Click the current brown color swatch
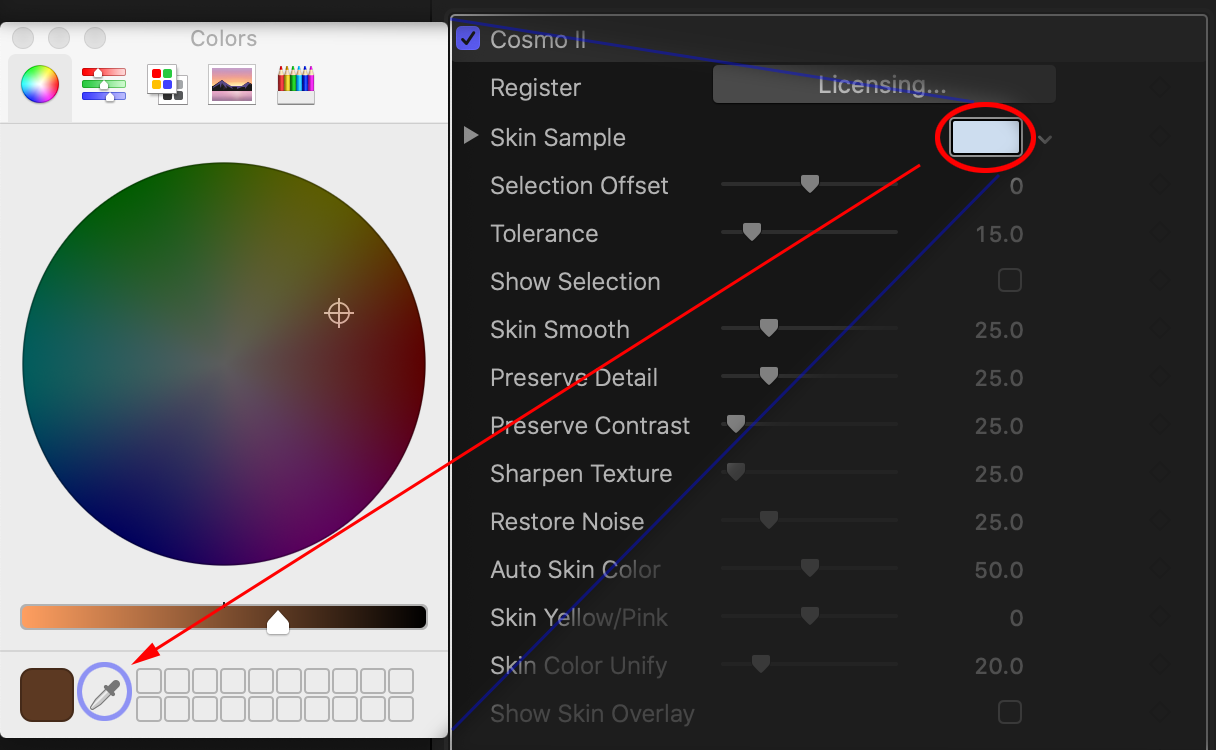 tap(47, 694)
